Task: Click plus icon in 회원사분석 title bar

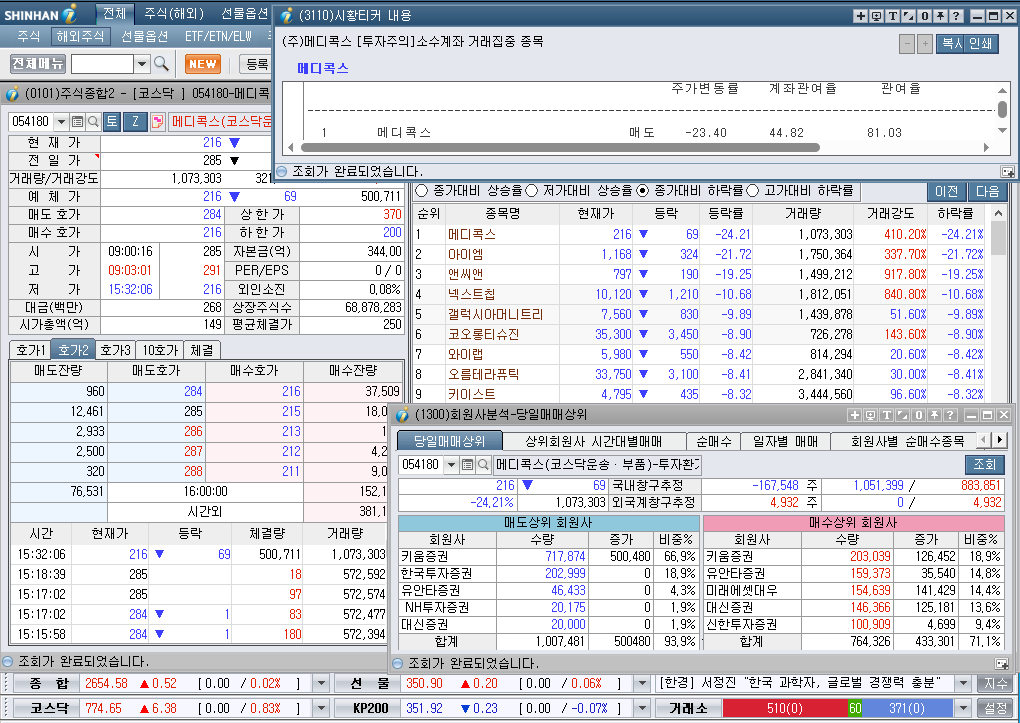Action: [855, 415]
